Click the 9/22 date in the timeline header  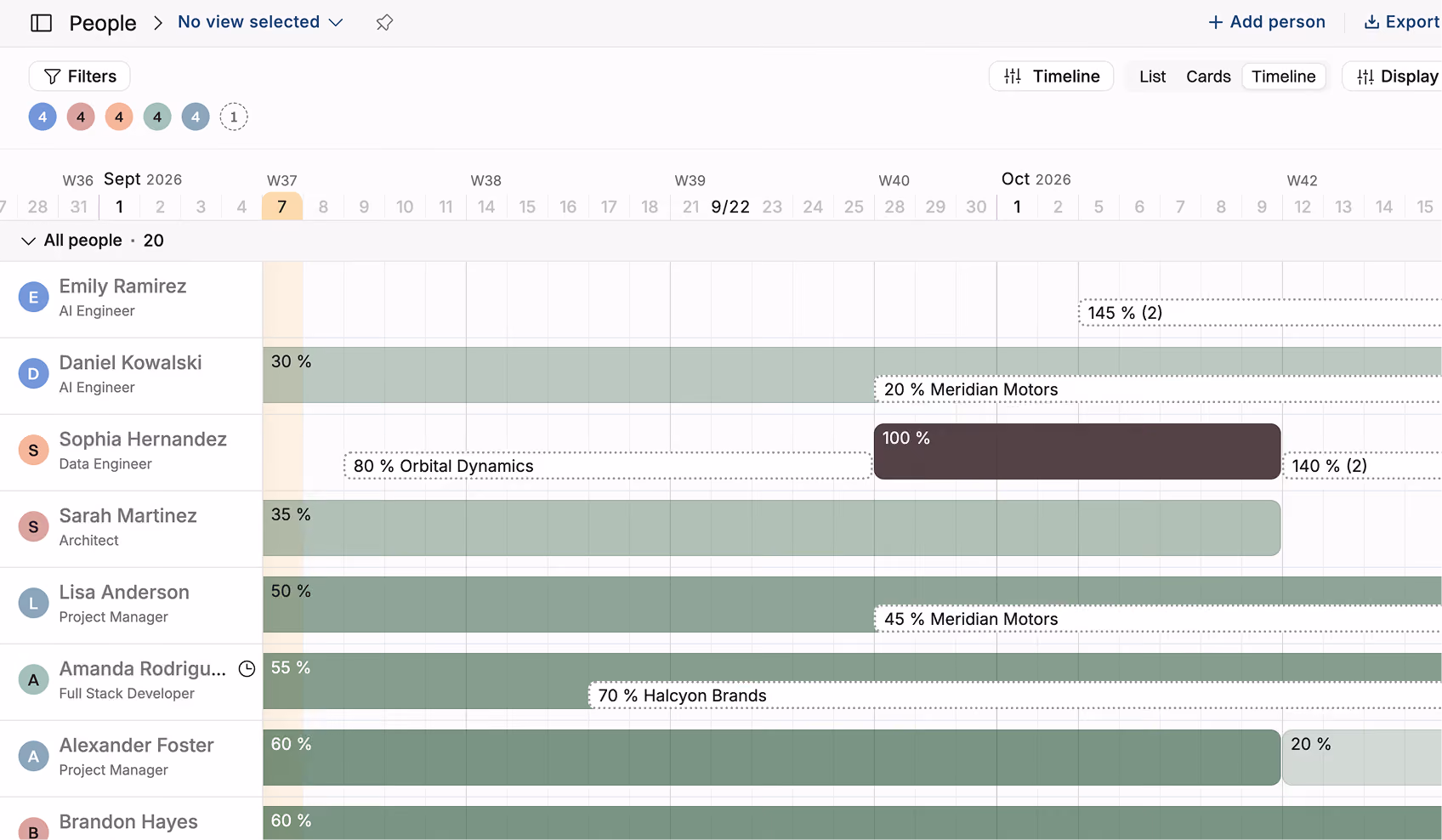coord(730,207)
